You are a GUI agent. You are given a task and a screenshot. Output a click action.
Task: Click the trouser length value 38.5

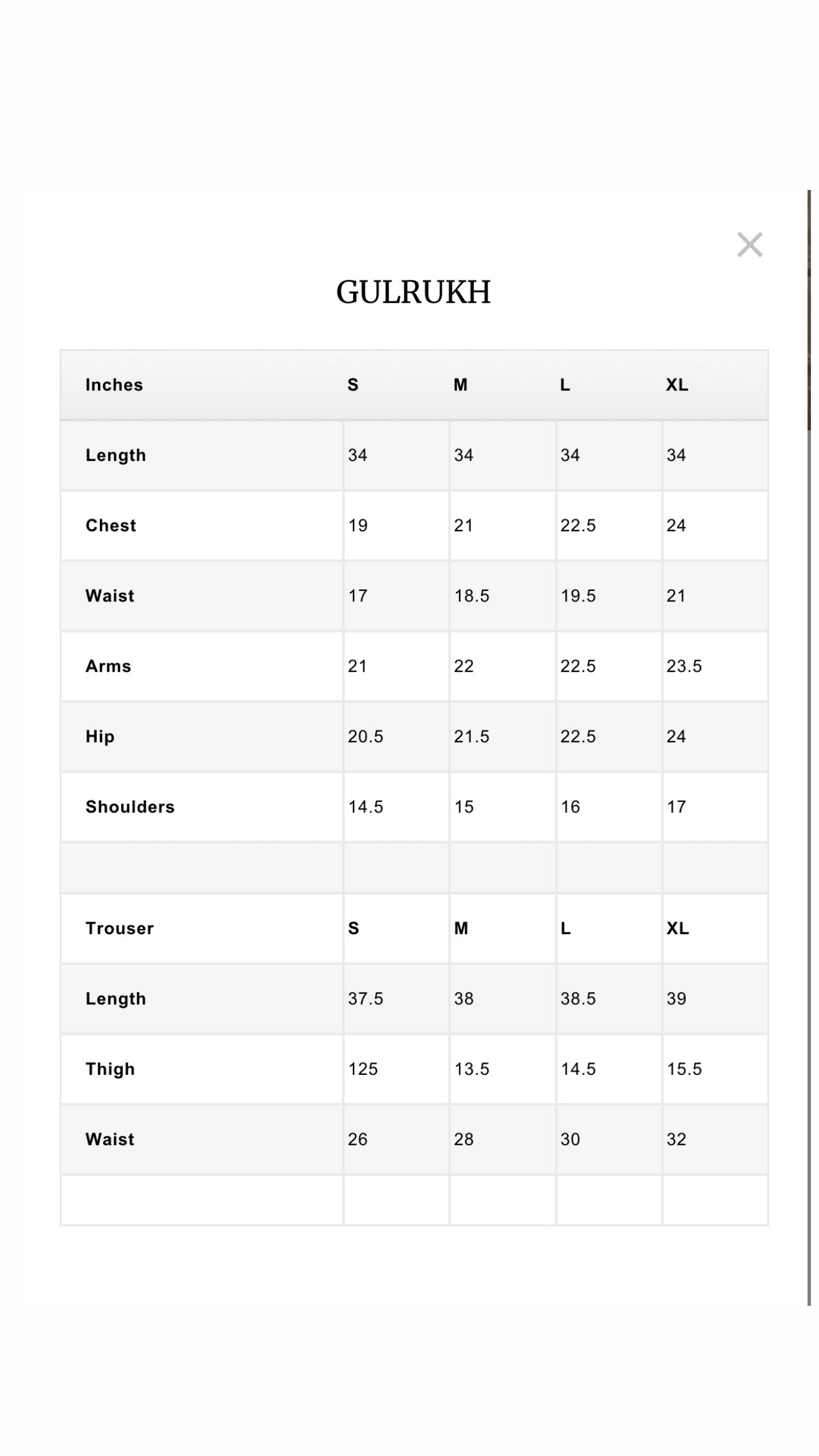(x=578, y=998)
